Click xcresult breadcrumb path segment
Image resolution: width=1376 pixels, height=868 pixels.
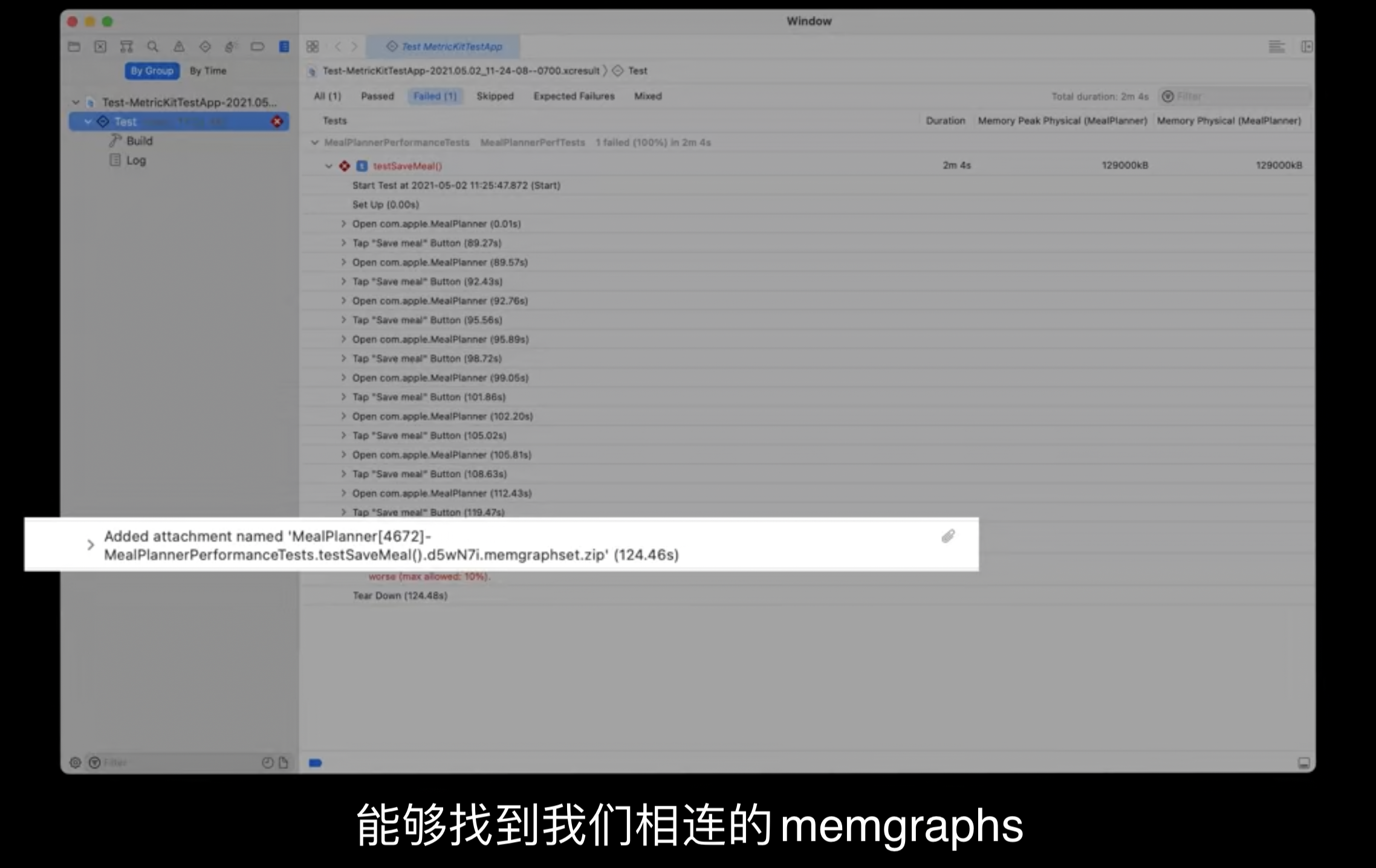(461, 71)
